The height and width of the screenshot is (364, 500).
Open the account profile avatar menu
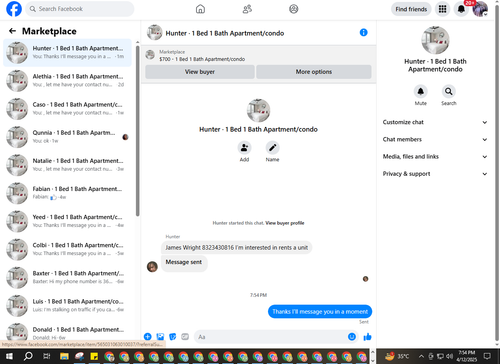click(x=480, y=9)
